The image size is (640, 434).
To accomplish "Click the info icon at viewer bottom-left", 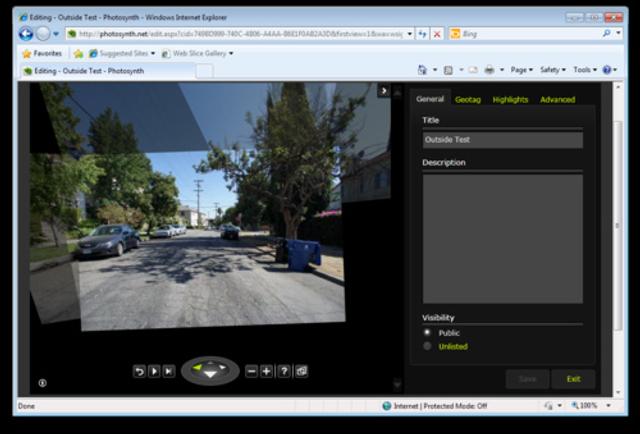I will (x=43, y=382).
